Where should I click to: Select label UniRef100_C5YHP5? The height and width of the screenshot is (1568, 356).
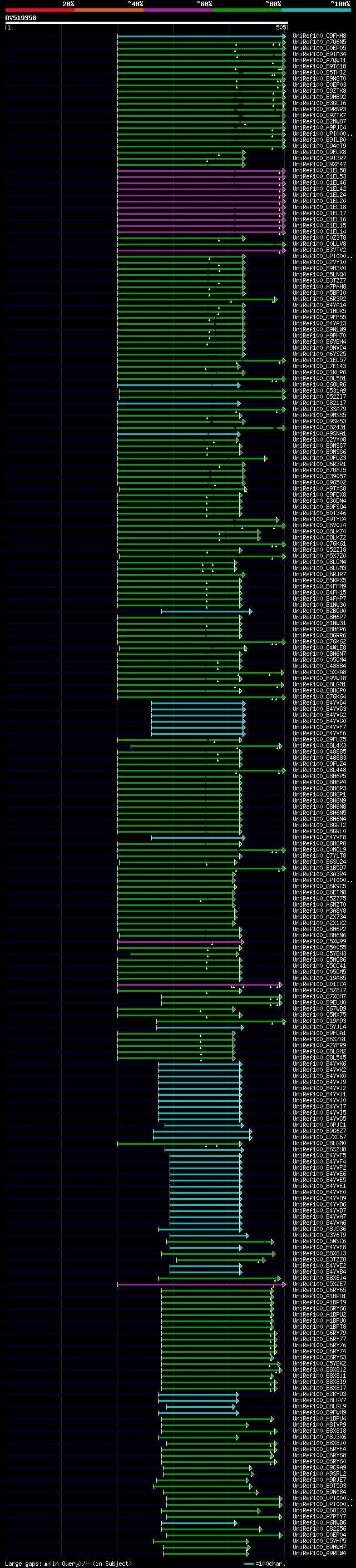click(319, 1541)
